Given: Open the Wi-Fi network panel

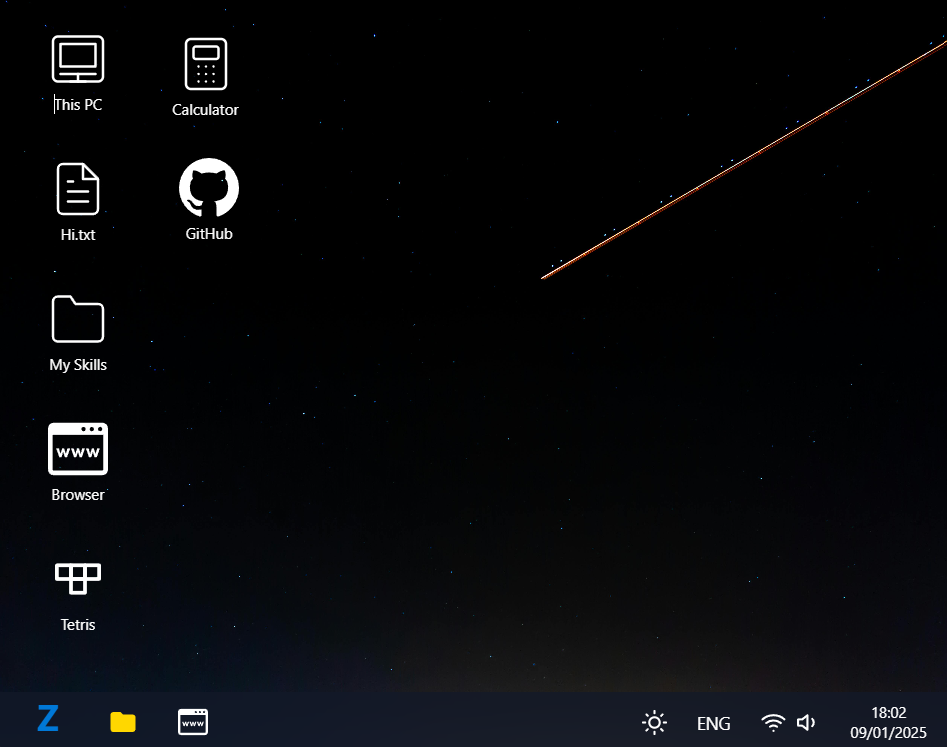Looking at the screenshot, I should [772, 722].
